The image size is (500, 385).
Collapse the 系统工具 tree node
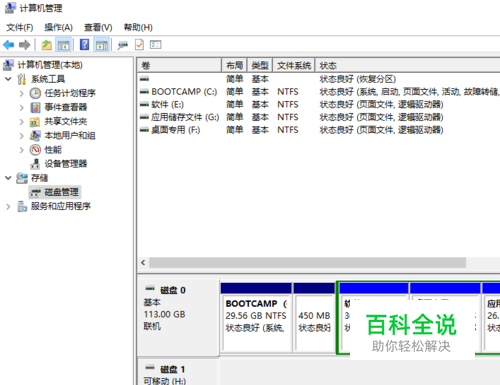(8, 79)
